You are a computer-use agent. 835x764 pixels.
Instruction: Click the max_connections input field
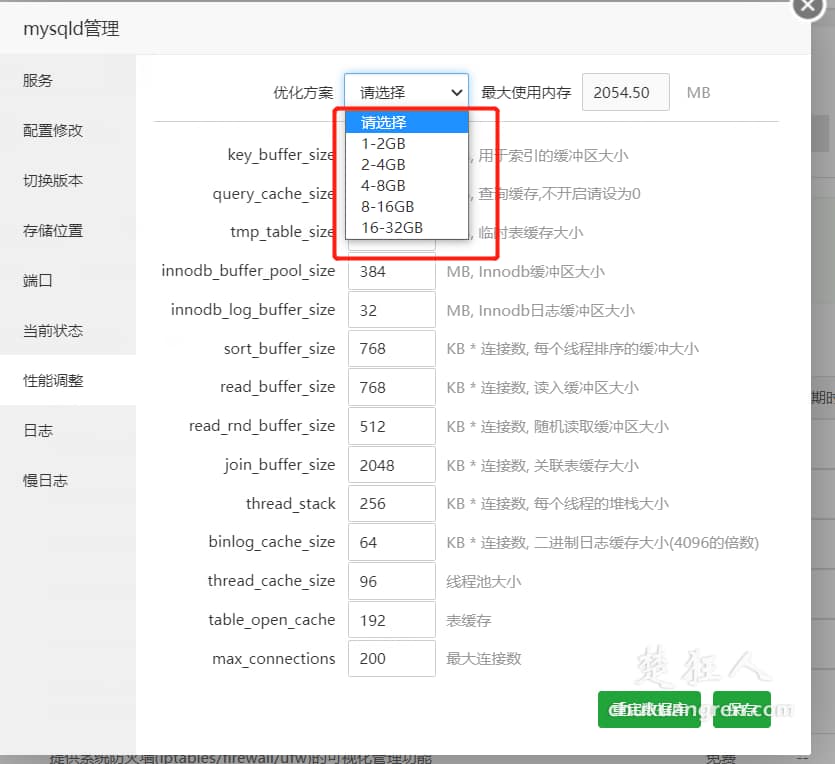(390, 658)
